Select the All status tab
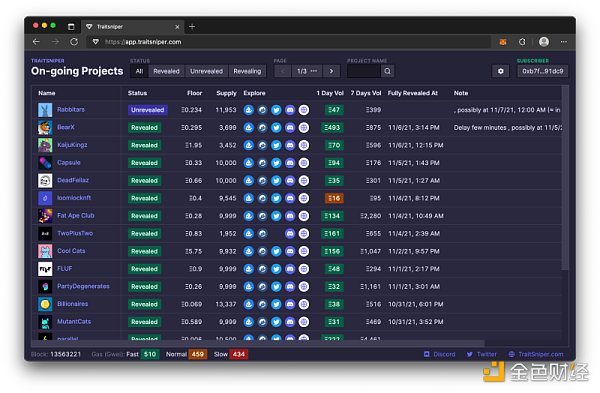Viewport: 600px width, 393px height. click(x=139, y=71)
